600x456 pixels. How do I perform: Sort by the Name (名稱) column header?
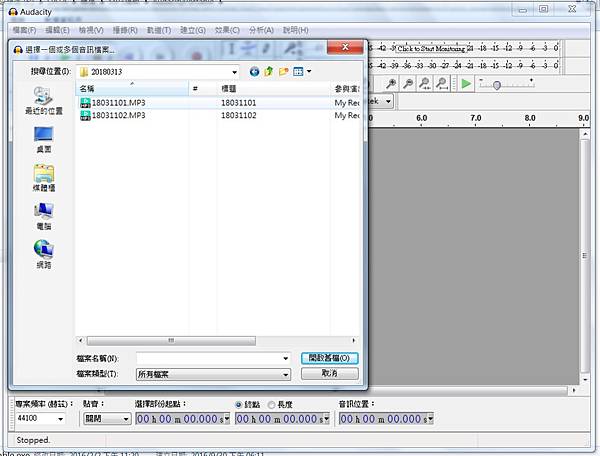(132, 89)
